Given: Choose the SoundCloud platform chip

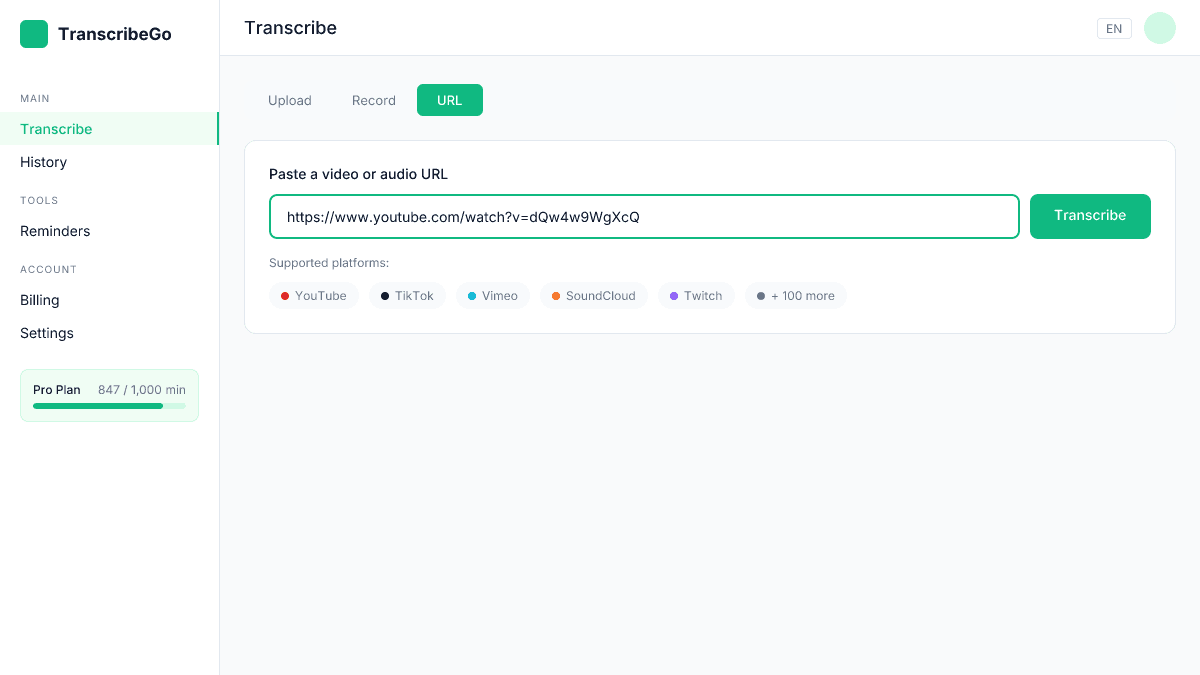Looking at the screenshot, I should click(x=594, y=296).
